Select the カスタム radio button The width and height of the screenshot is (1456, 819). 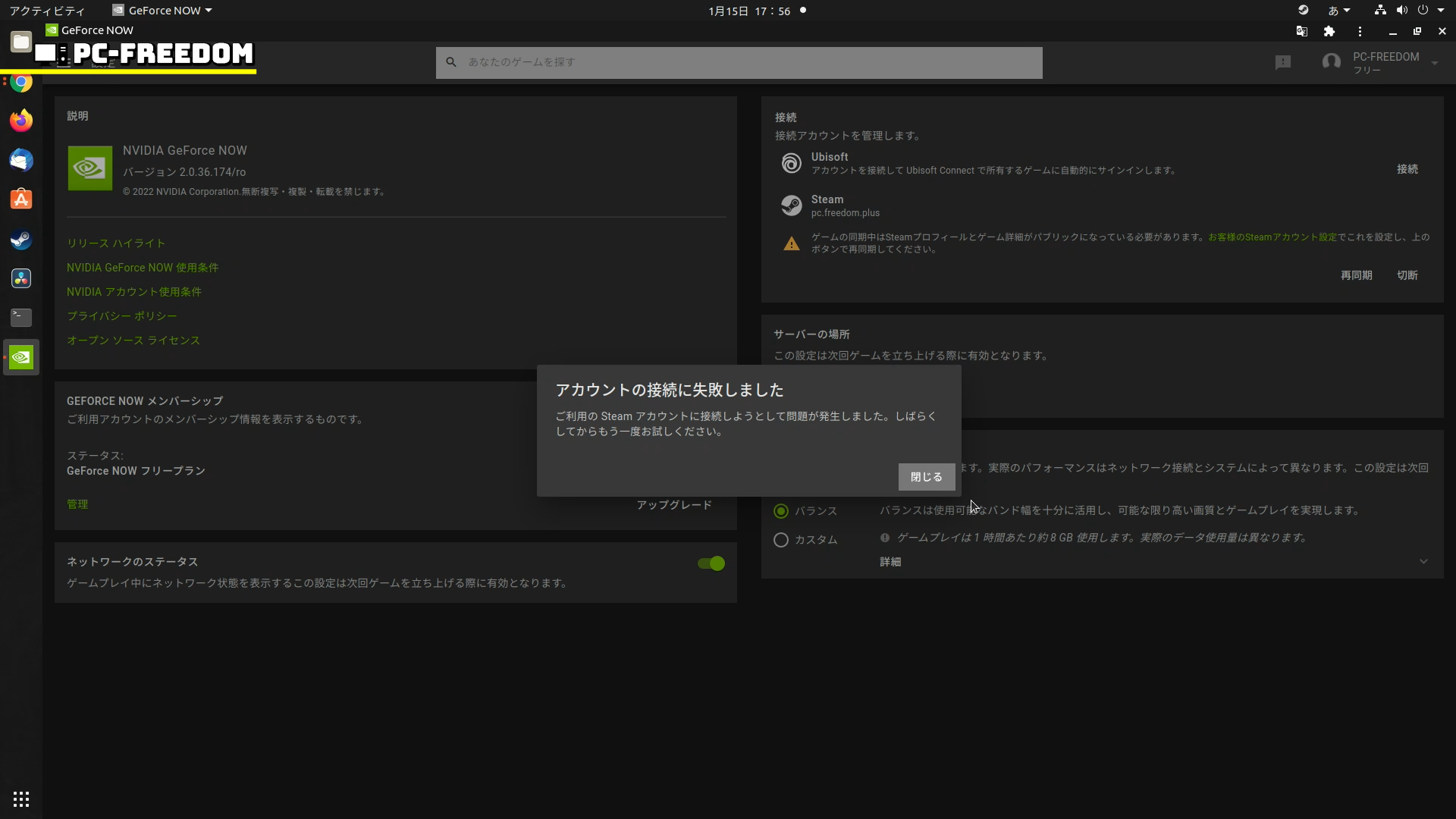[780, 540]
